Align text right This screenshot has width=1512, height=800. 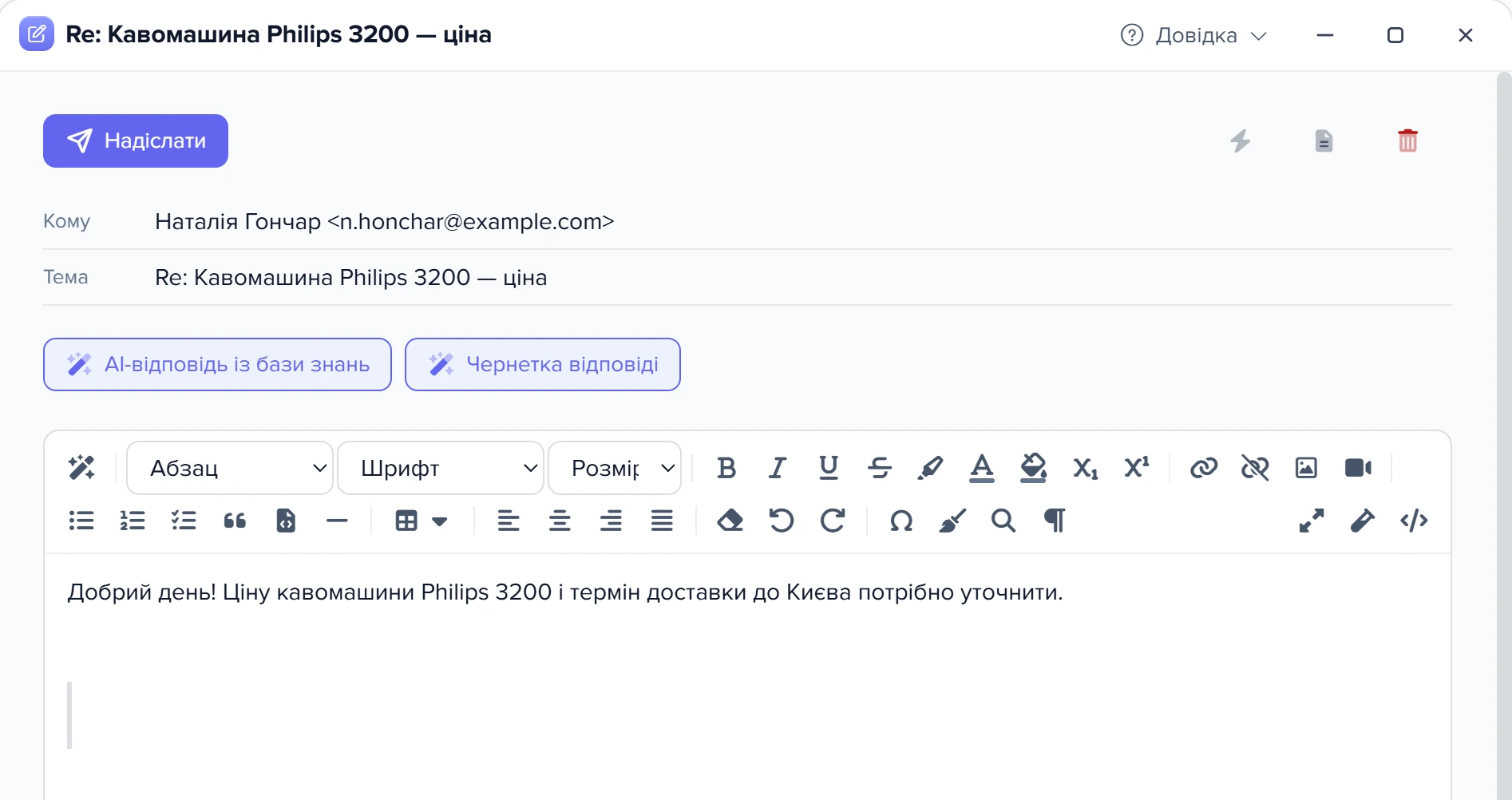point(611,521)
